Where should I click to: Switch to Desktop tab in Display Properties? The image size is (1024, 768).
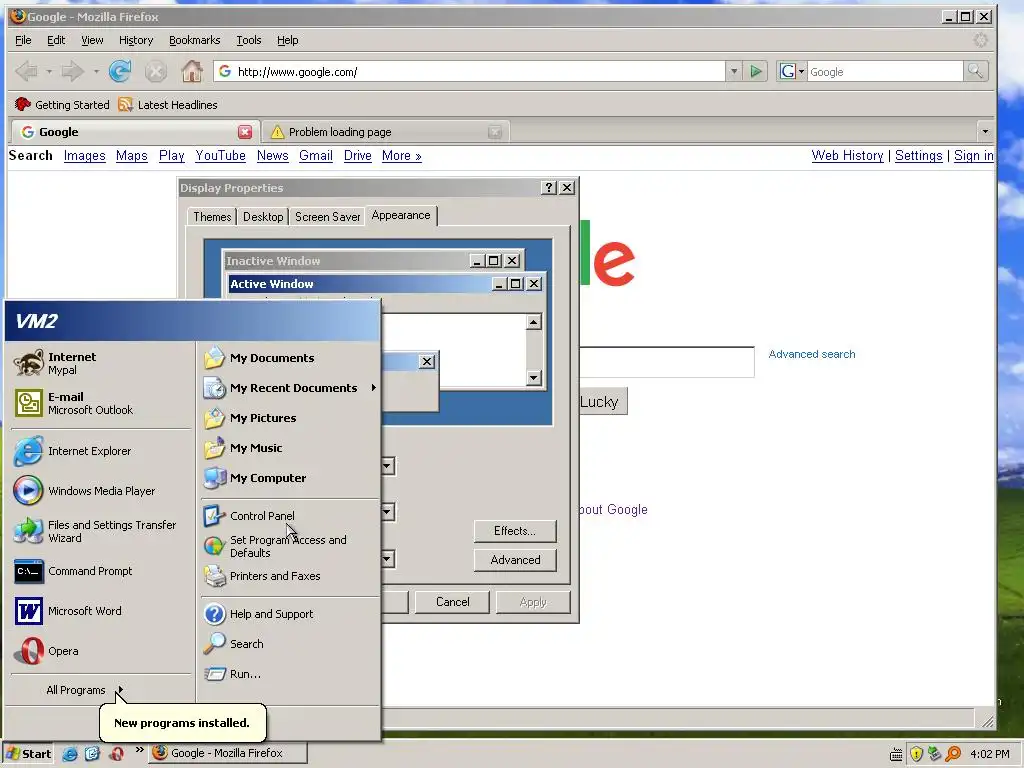(x=263, y=217)
